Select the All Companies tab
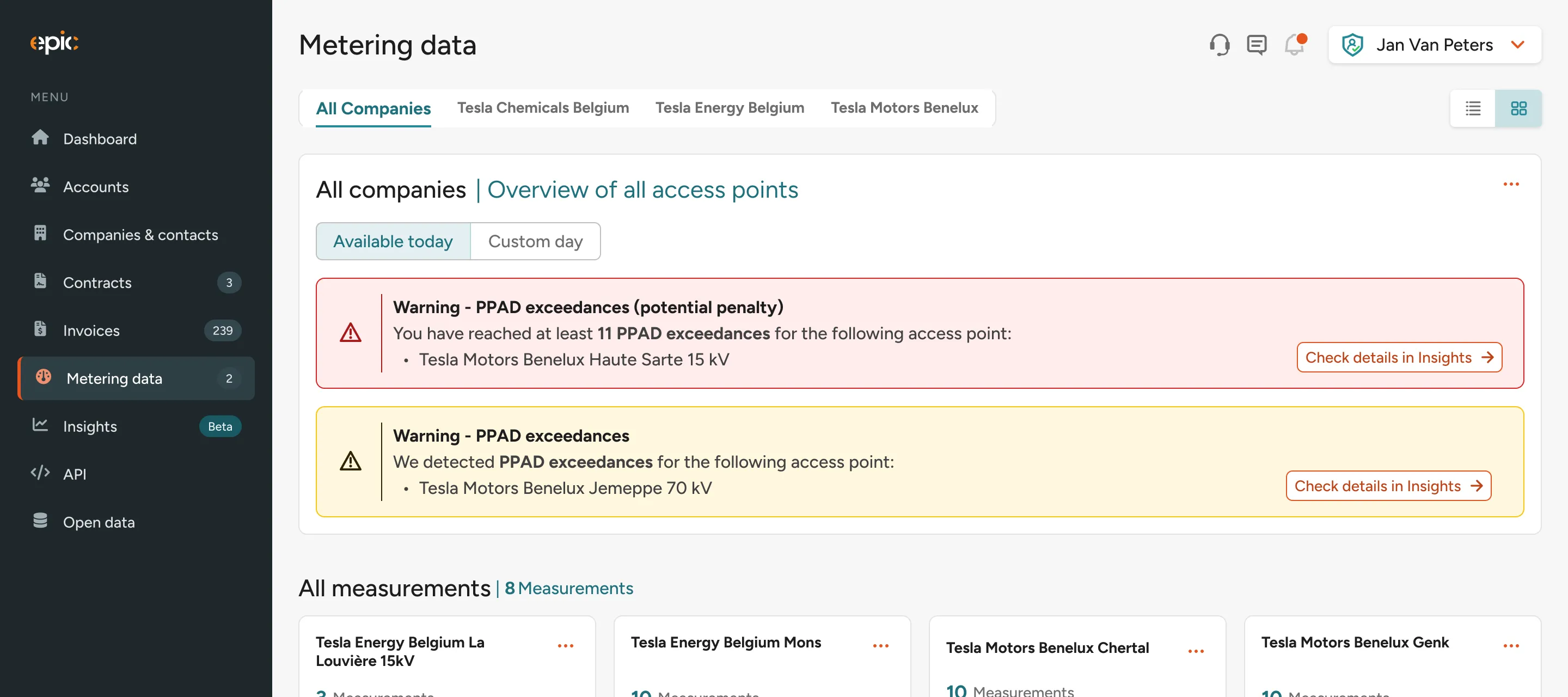 click(x=373, y=108)
